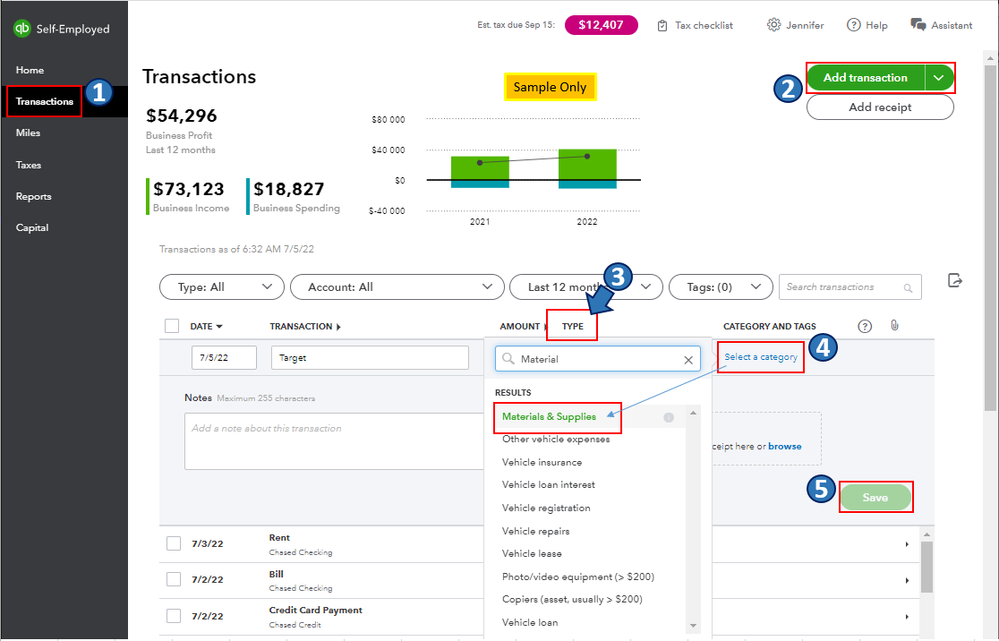Click the attachment paperclip column icon
Screen dimensions: 999x641
(x=895, y=326)
